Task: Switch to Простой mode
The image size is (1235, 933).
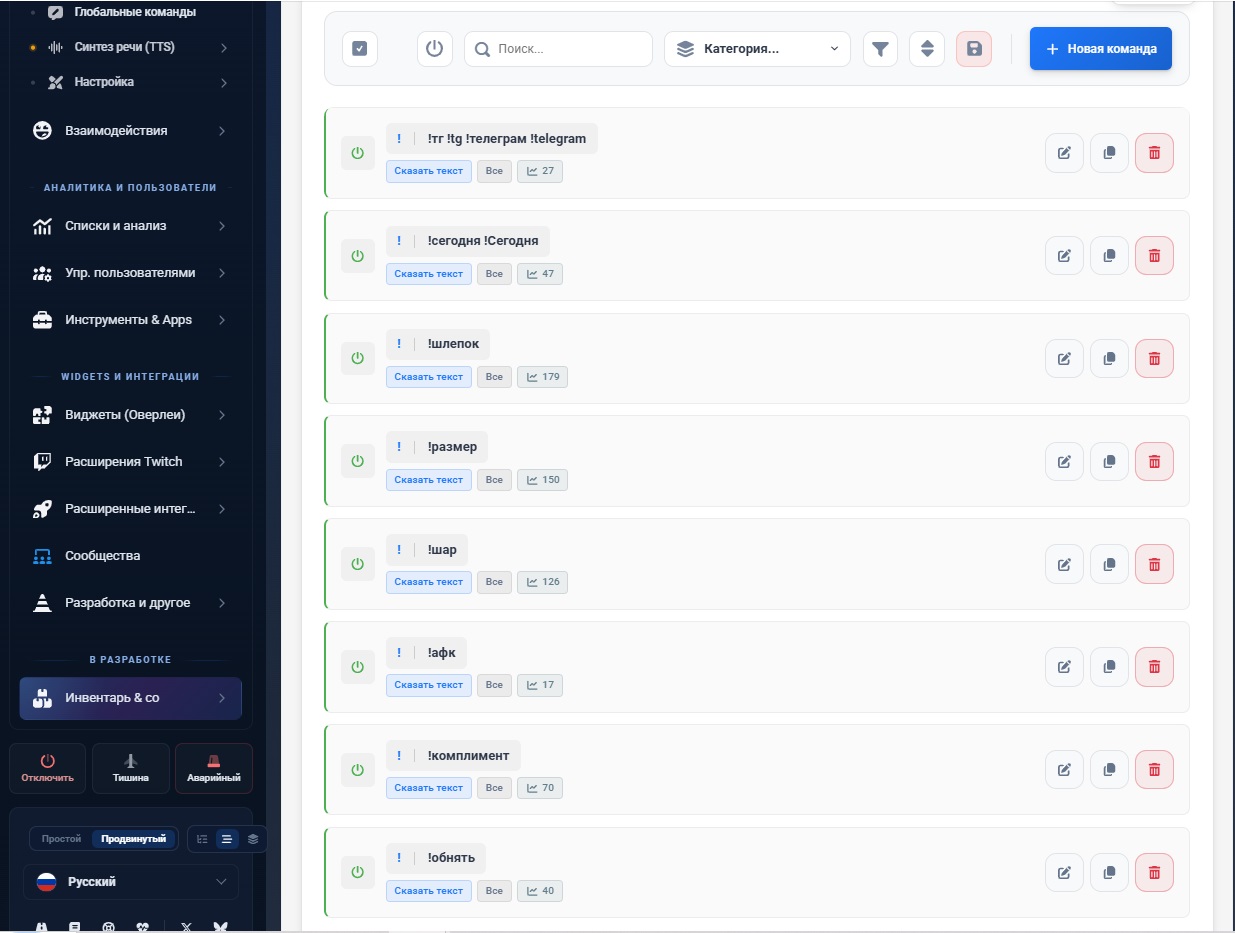Action: pyautogui.click(x=61, y=839)
